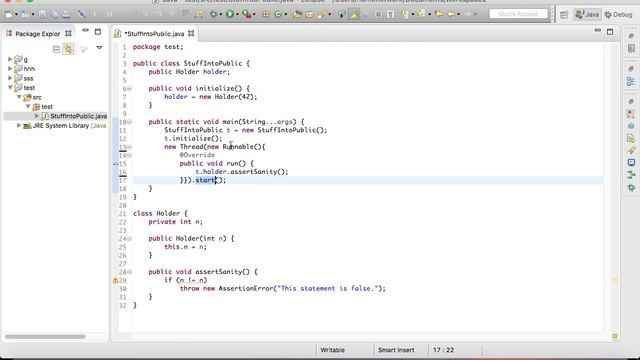The image size is (640, 360).
Task: Click the Debug bug icon in toolbar
Action: (213, 14)
